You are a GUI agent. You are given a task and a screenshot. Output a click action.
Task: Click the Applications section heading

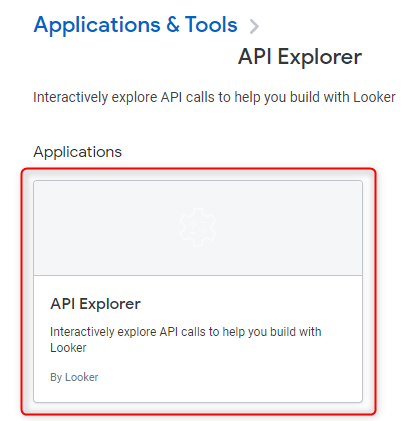[x=78, y=152]
